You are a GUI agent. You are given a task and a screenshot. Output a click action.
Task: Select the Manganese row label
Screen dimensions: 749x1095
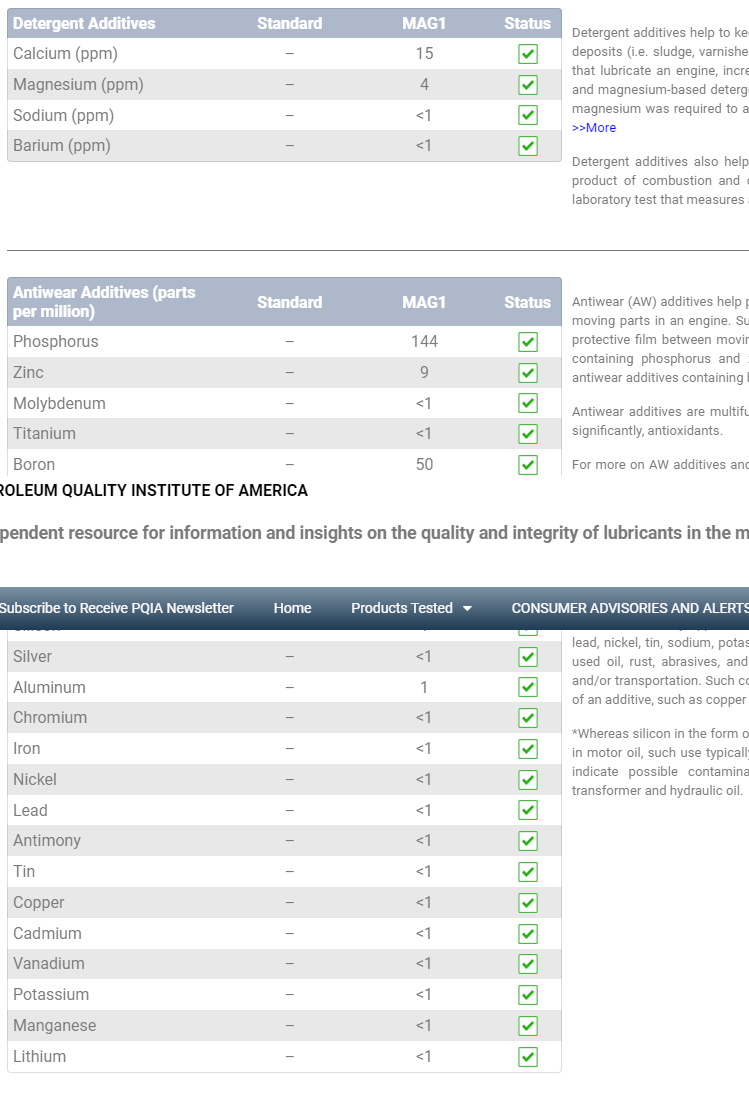(x=54, y=1026)
